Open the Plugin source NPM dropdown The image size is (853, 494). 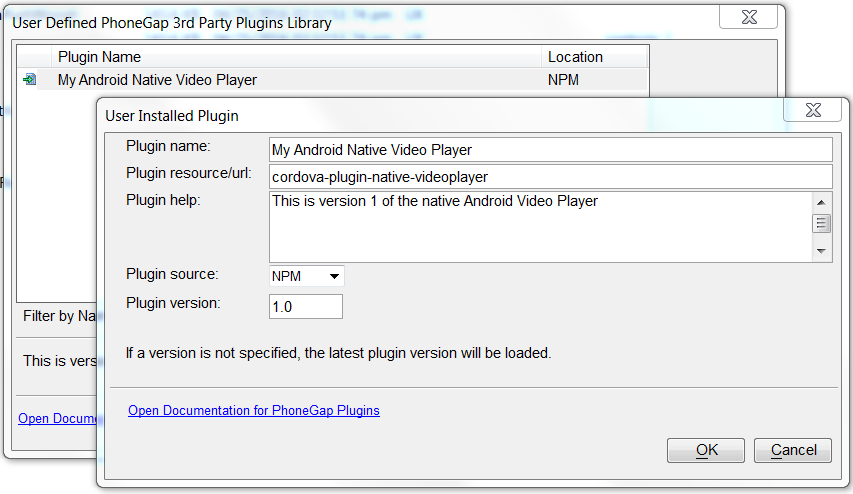click(306, 276)
